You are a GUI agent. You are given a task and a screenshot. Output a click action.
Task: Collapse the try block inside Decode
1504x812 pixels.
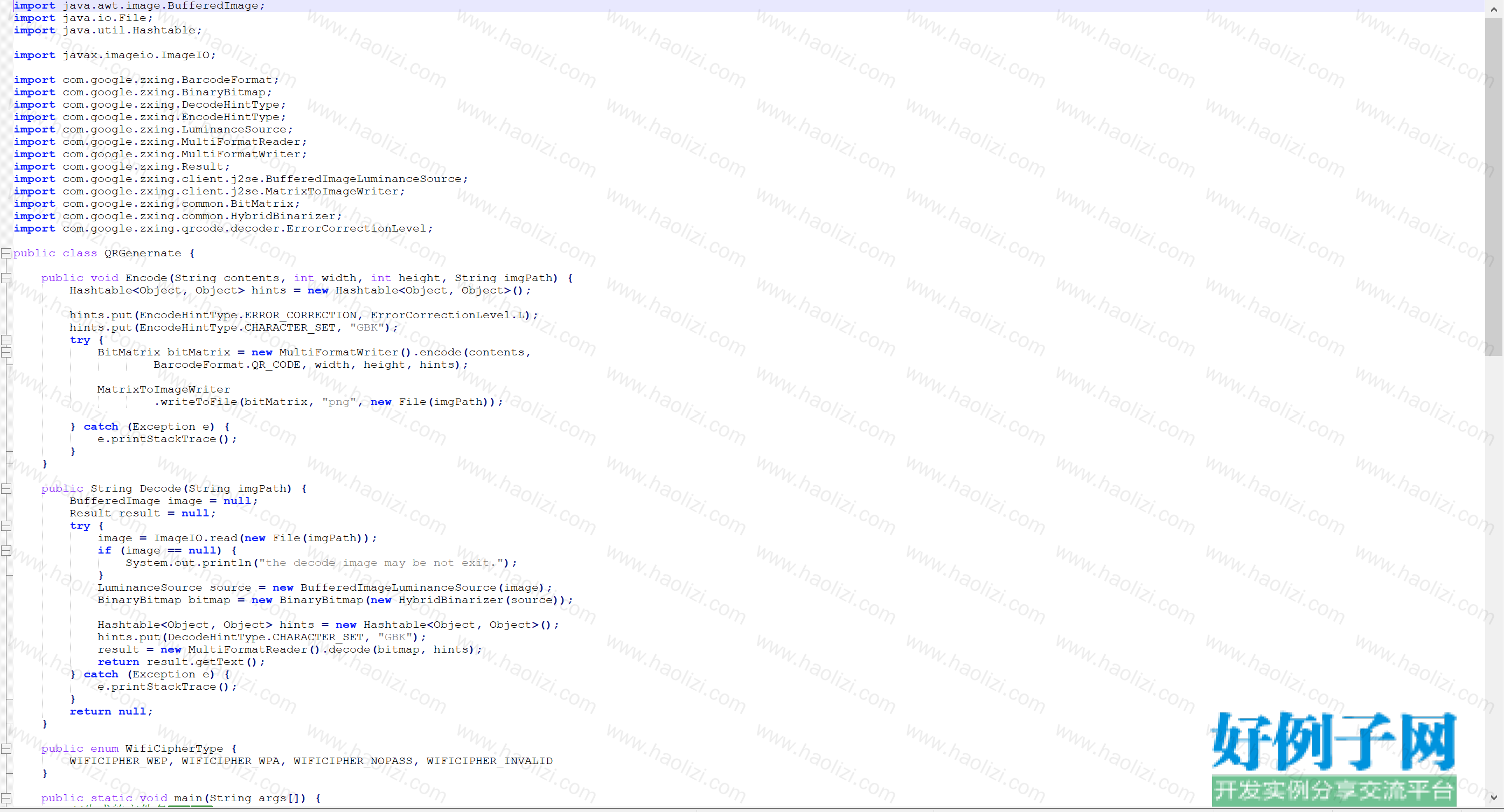(x=6, y=526)
